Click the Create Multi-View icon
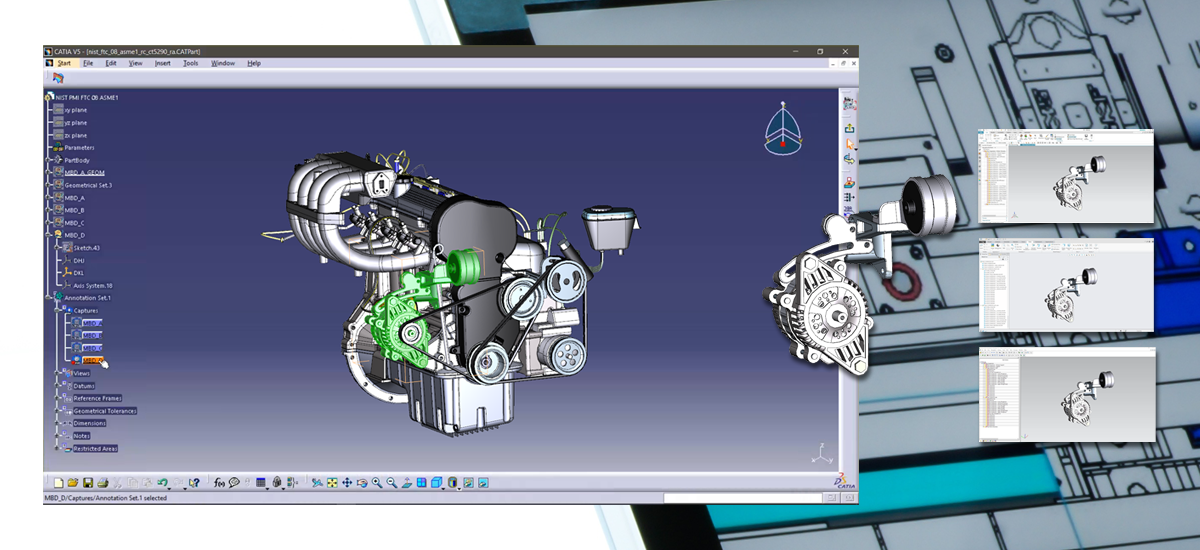This screenshot has width=1200, height=550. point(421,483)
